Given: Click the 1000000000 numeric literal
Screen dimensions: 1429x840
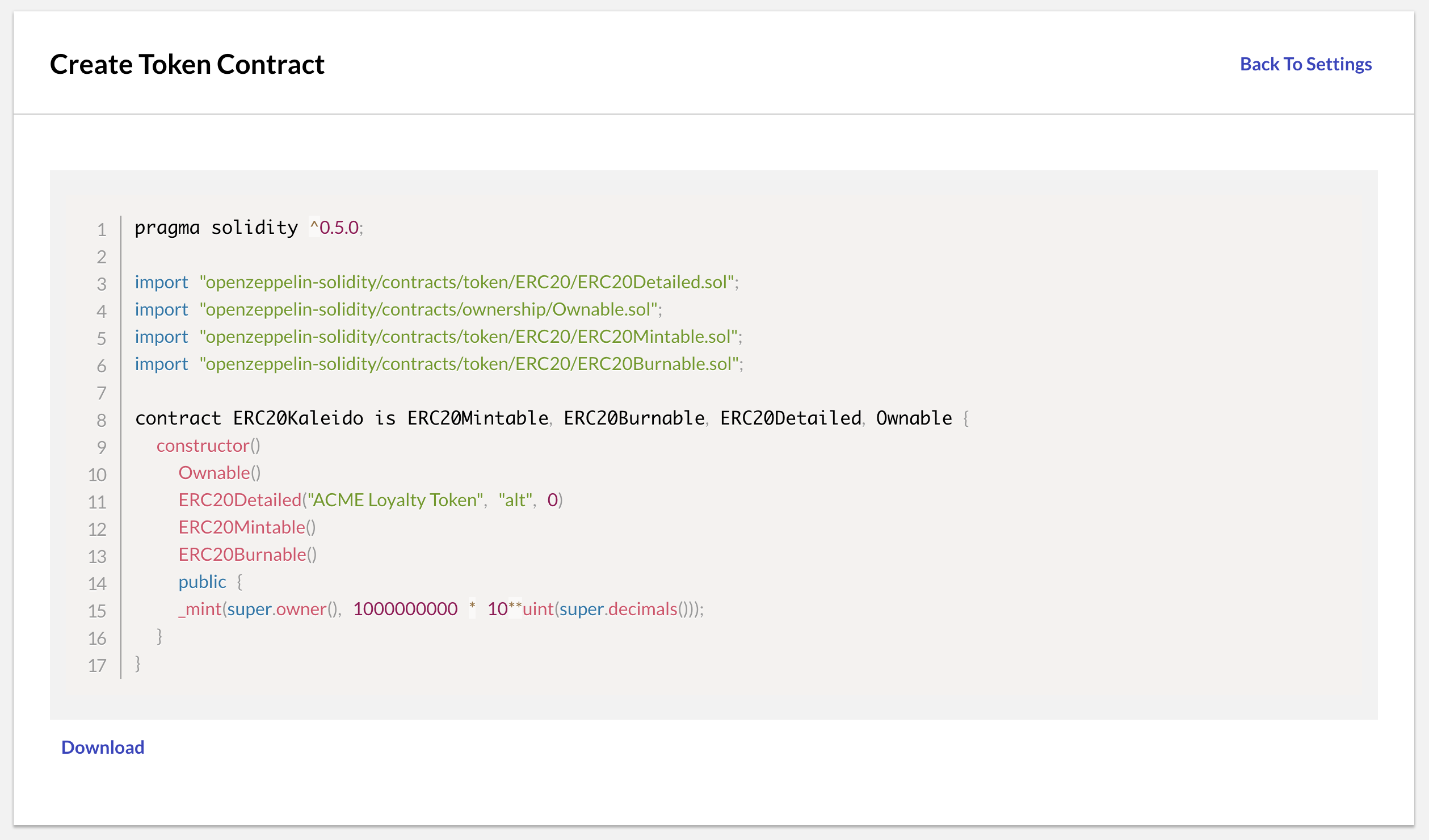Looking at the screenshot, I should pos(405,609).
